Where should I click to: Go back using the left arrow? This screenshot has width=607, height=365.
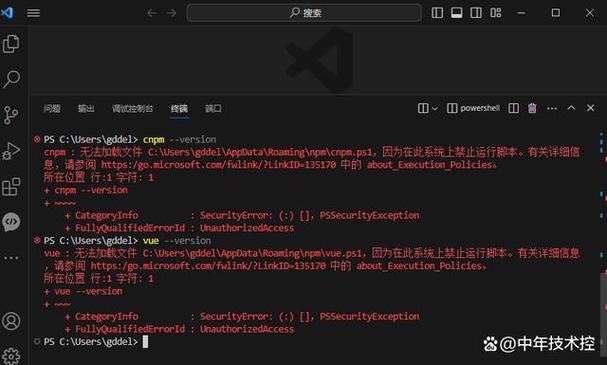(x=152, y=13)
